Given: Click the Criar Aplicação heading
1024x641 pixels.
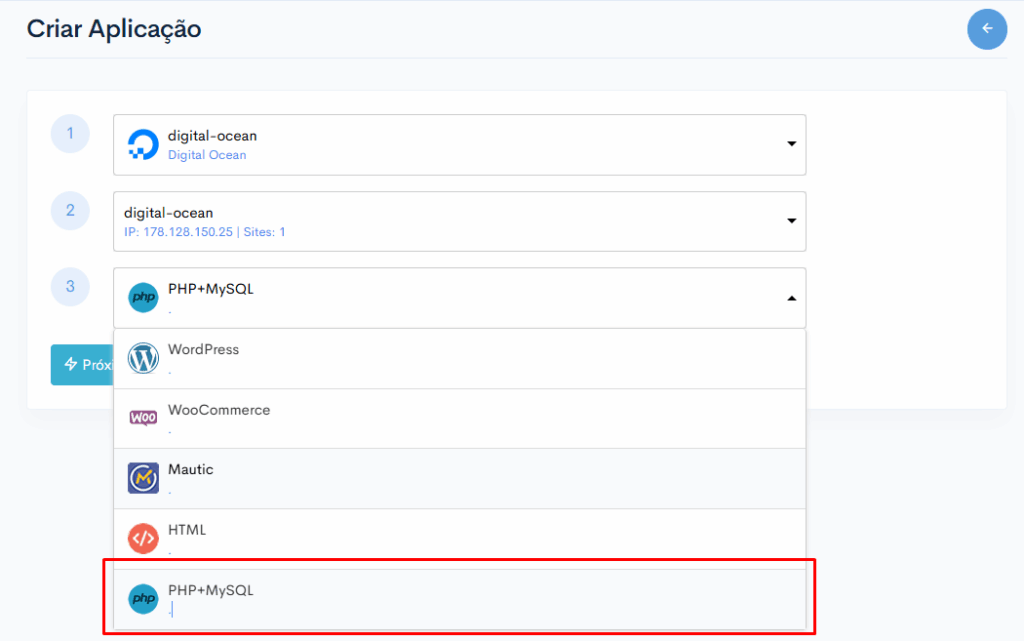Looking at the screenshot, I should tap(114, 29).
